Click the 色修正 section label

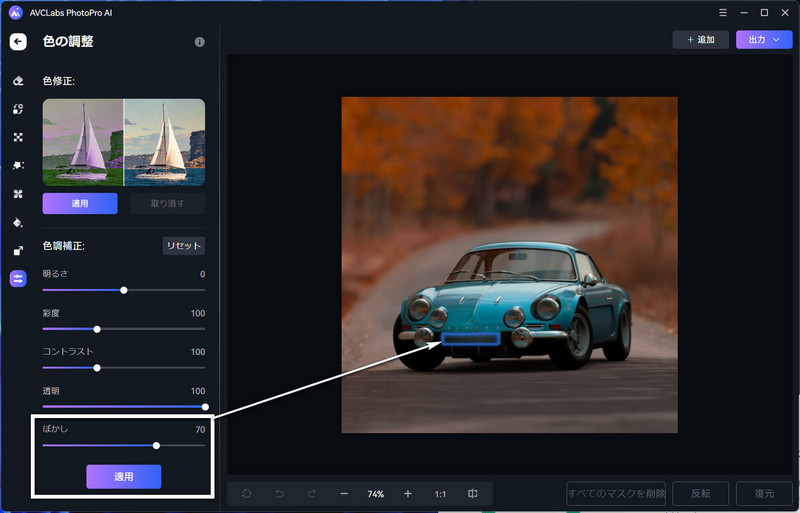pos(59,81)
